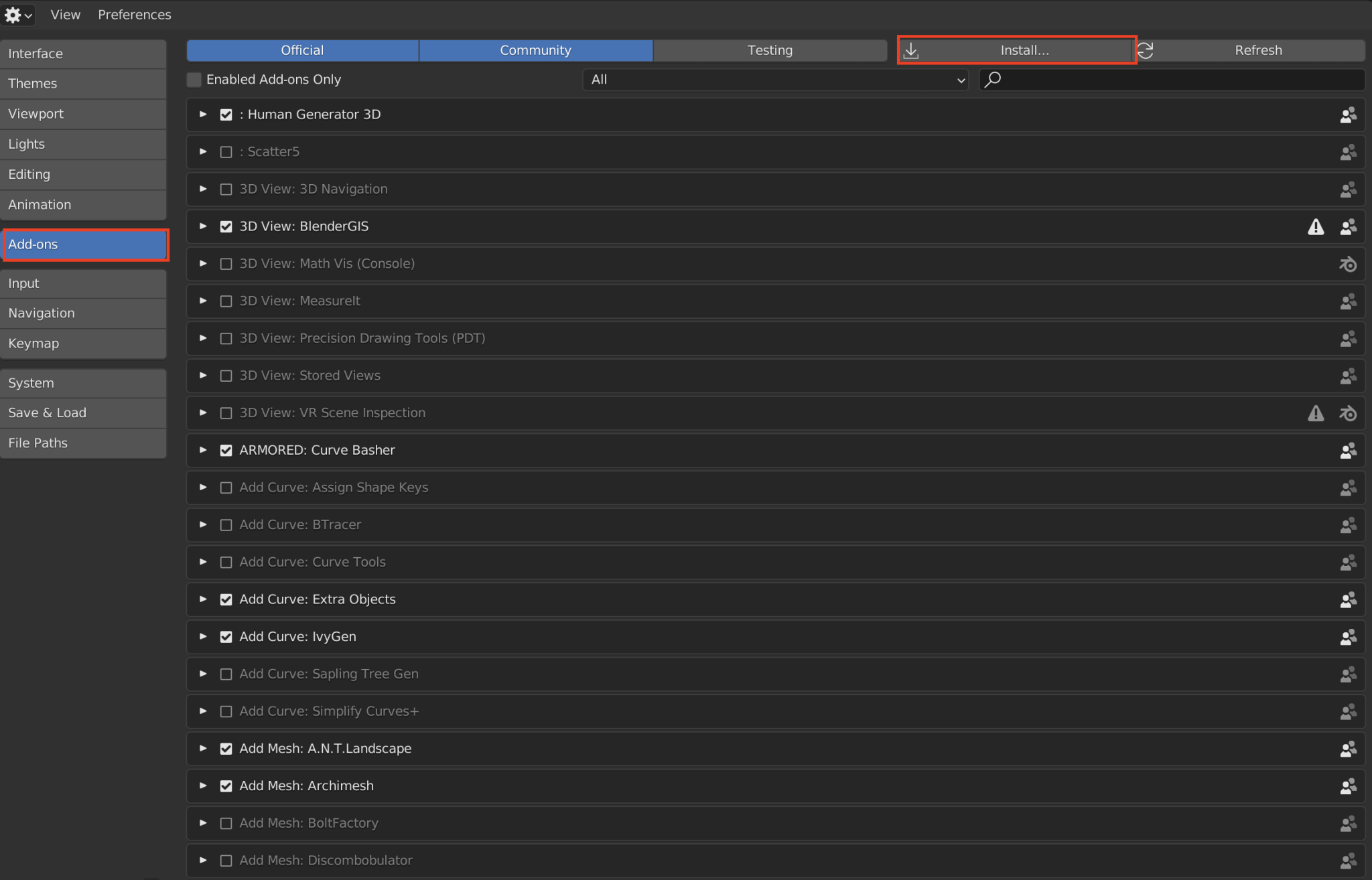
Task: Click the warning icon on BlenderGIS row
Action: [x=1316, y=227]
